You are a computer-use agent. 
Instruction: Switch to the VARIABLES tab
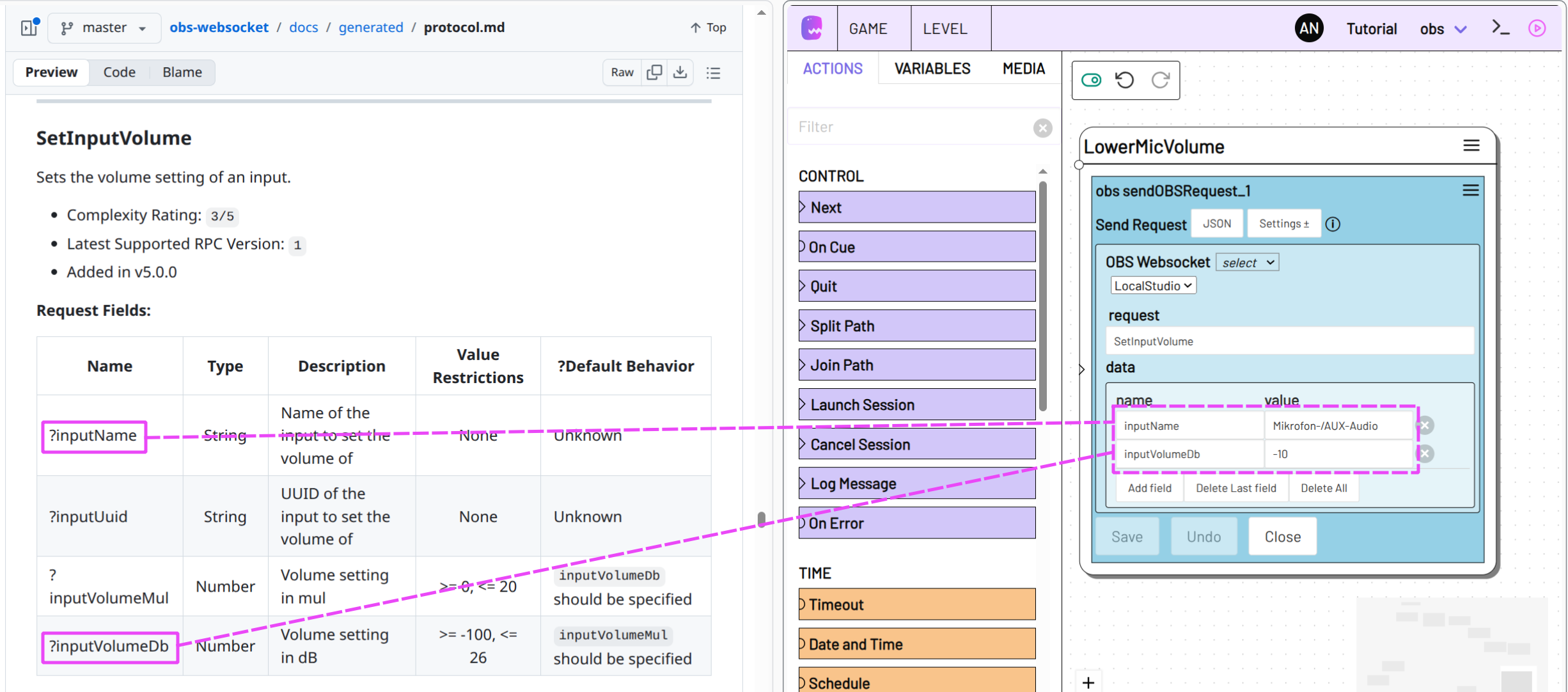(x=931, y=68)
